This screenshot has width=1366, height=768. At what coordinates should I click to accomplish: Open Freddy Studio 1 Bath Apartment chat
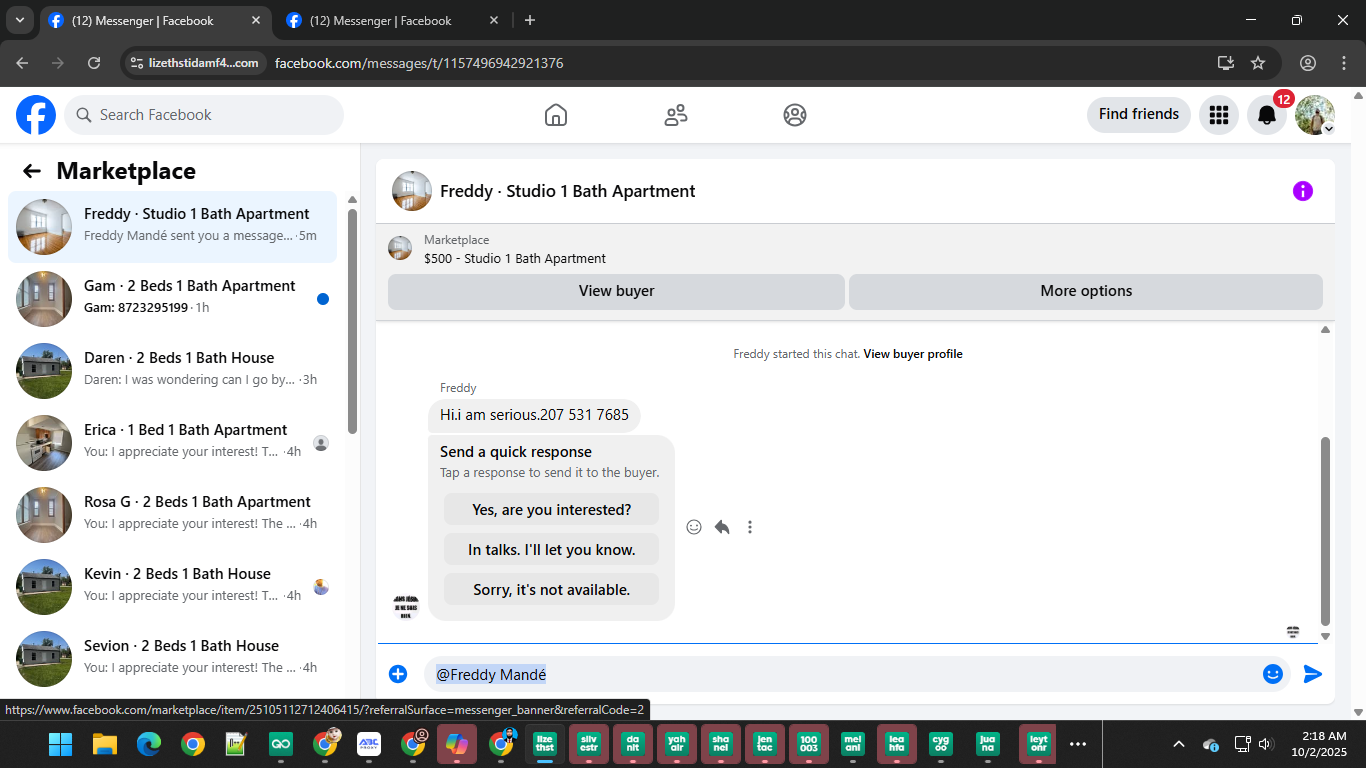[x=172, y=227]
